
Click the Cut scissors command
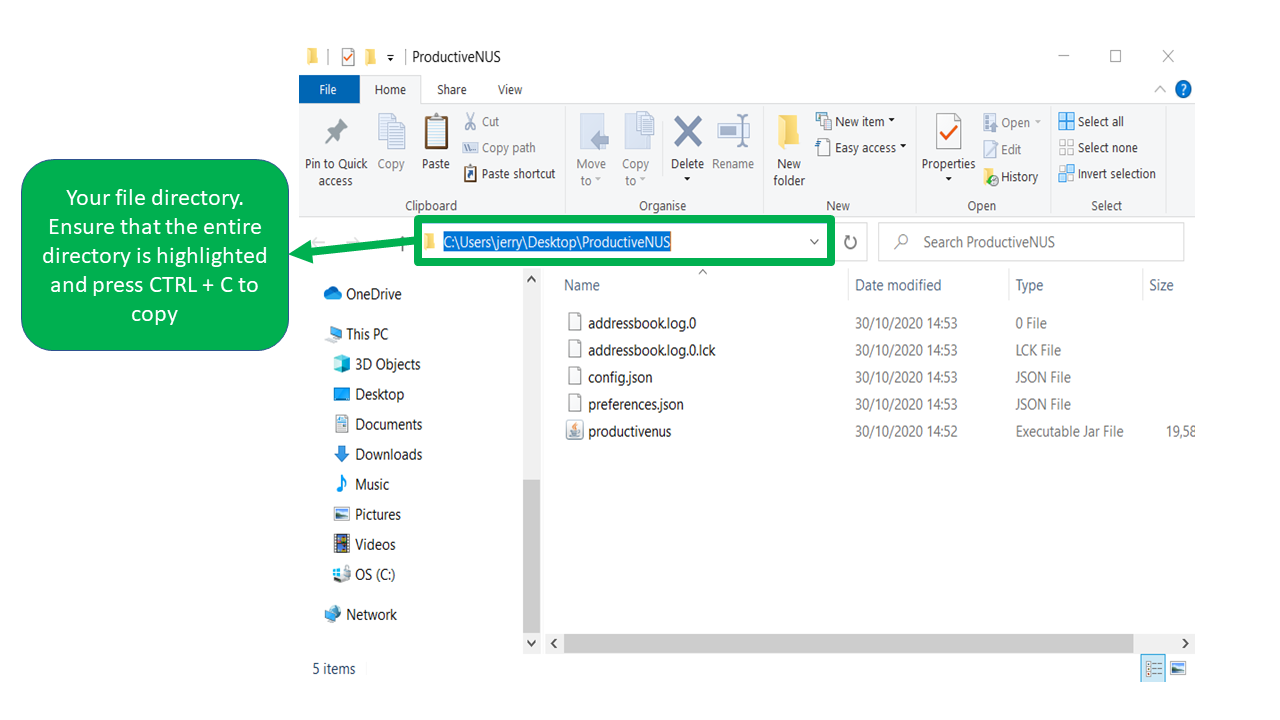tap(481, 121)
